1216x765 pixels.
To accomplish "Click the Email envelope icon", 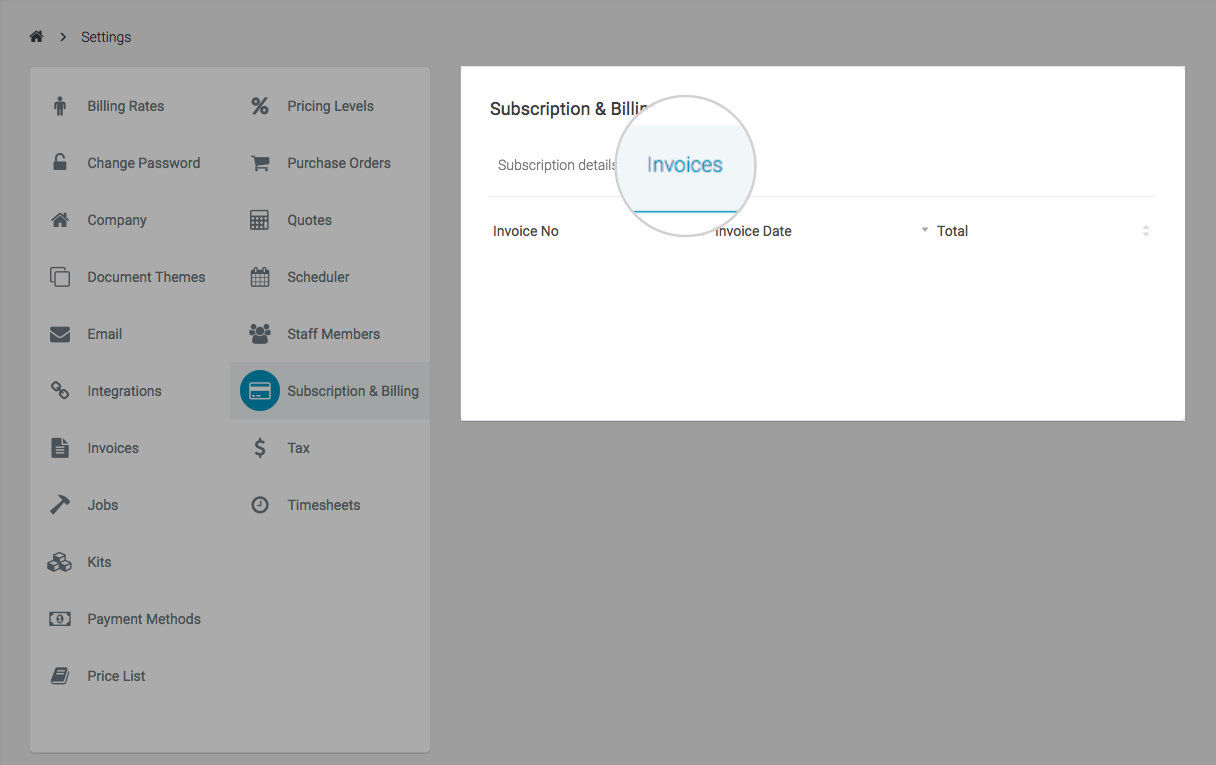I will coord(60,334).
